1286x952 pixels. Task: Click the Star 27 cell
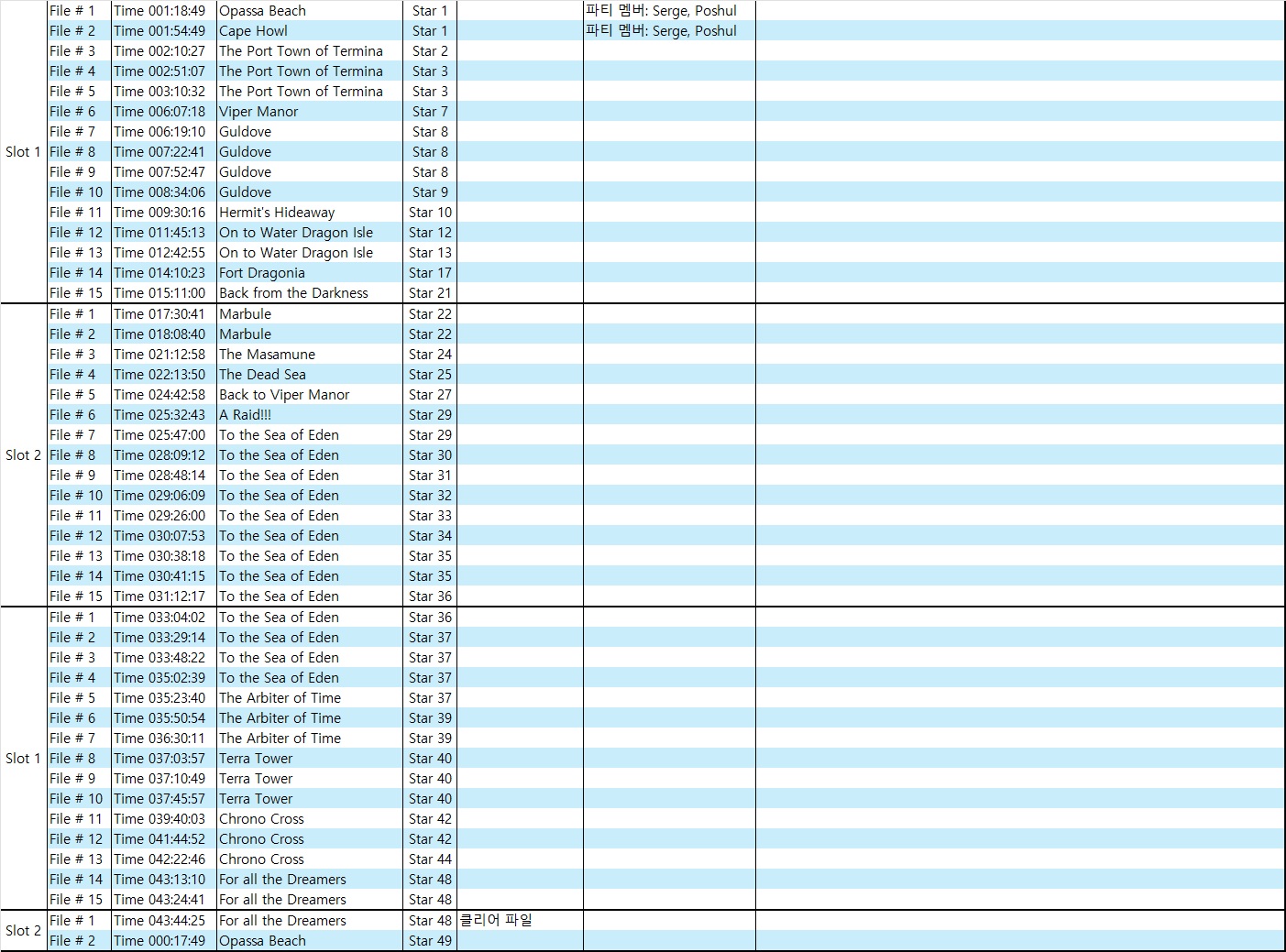coord(430,395)
